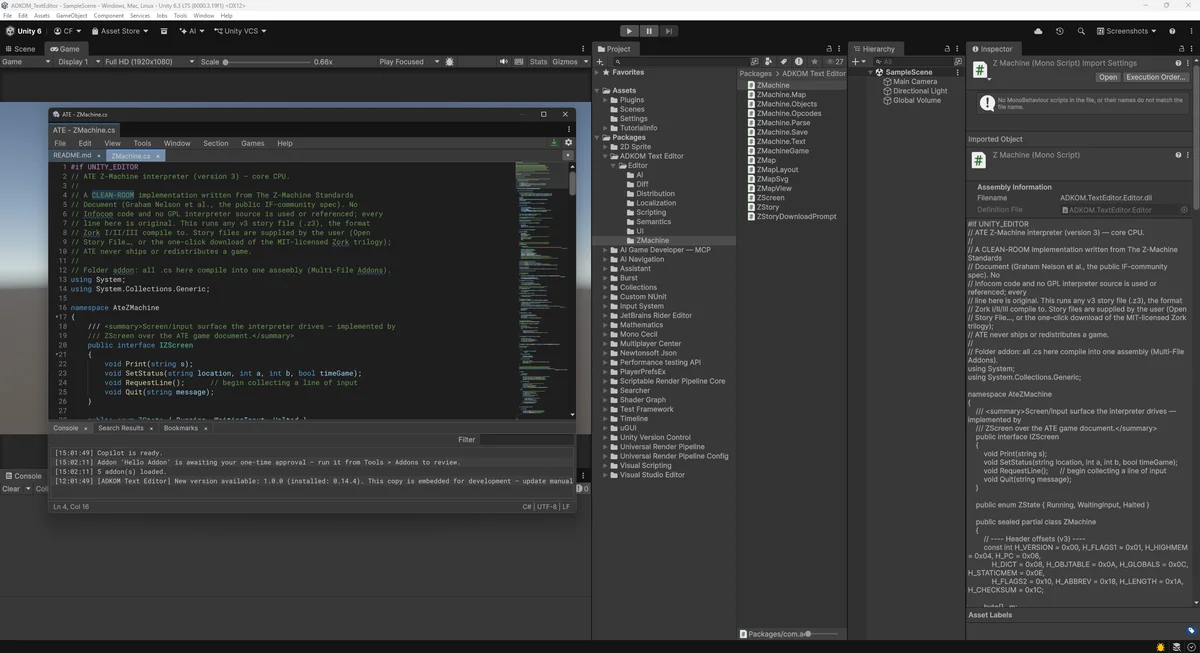The width and height of the screenshot is (1200, 653).
Task: Open the global search magnifier icon
Action: pos(1081,31)
